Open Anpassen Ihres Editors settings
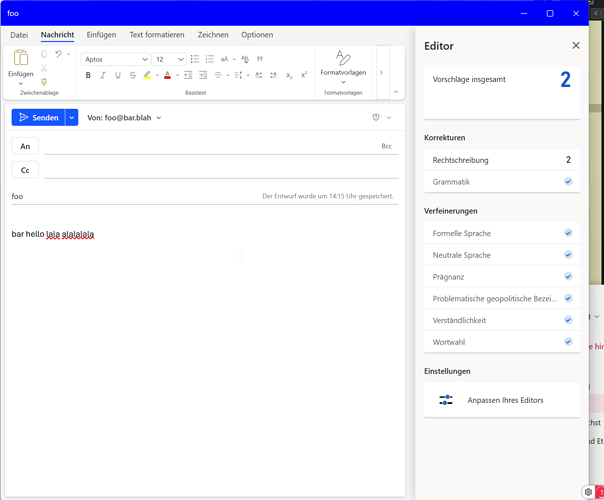 502,400
